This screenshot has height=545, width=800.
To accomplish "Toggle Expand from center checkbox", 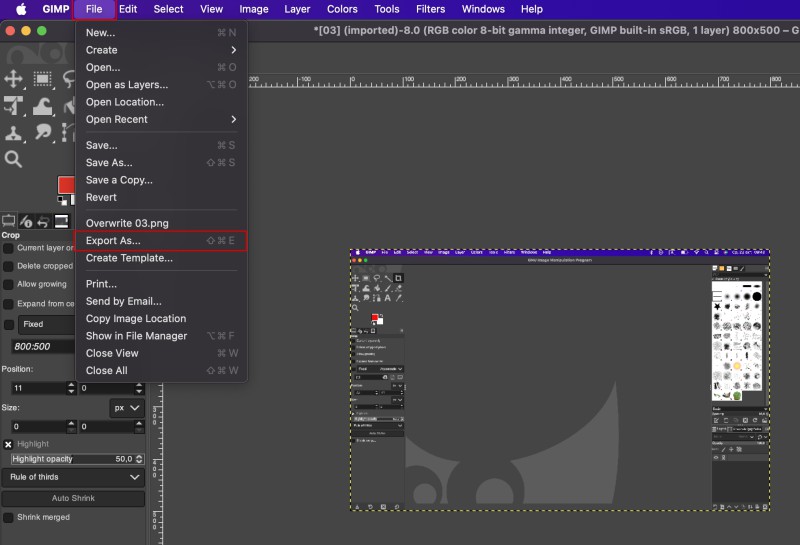I will coord(8,304).
